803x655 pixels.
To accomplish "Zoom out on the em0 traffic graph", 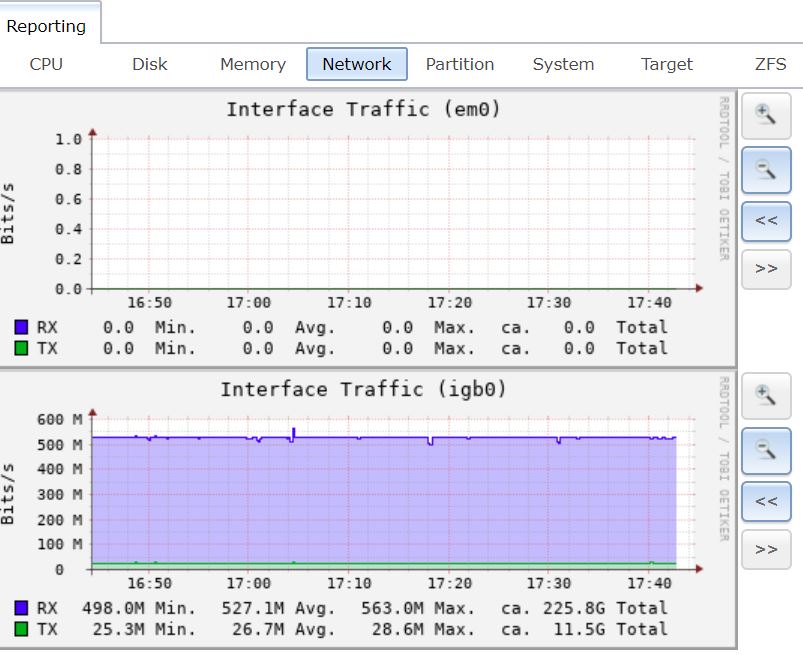I will [766, 170].
